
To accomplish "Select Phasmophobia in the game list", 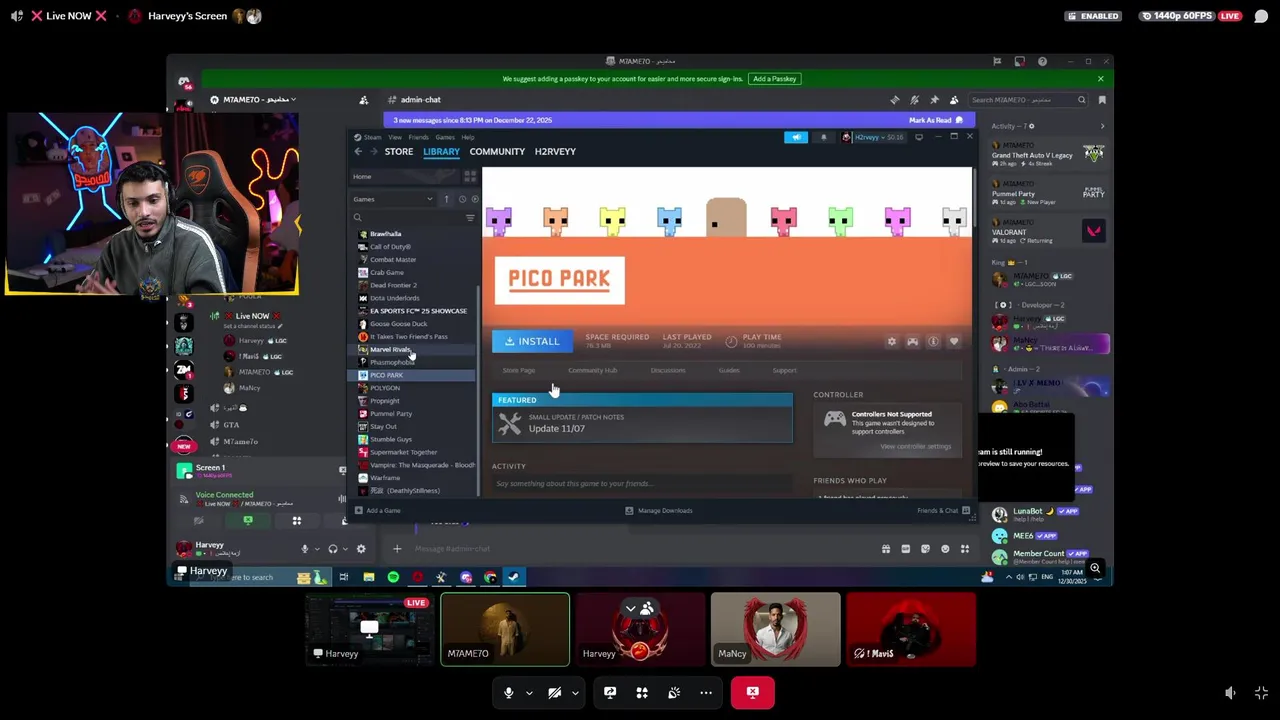I will click(x=391, y=362).
